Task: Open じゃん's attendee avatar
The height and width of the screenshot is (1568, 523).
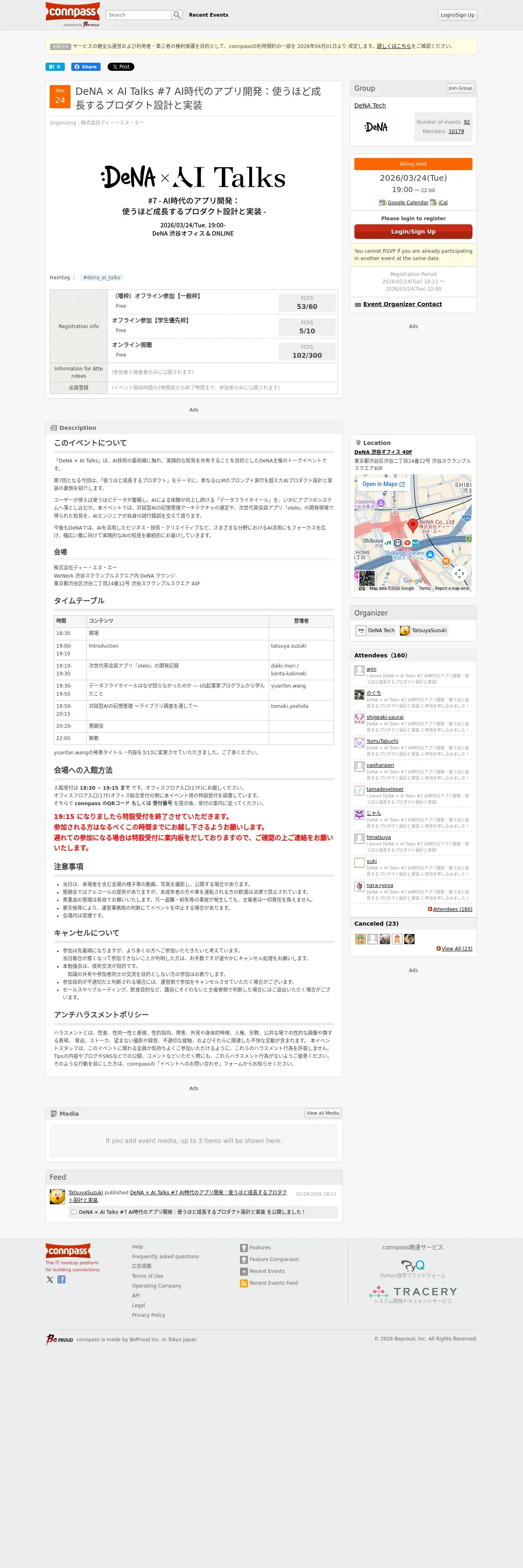Action: tap(359, 815)
